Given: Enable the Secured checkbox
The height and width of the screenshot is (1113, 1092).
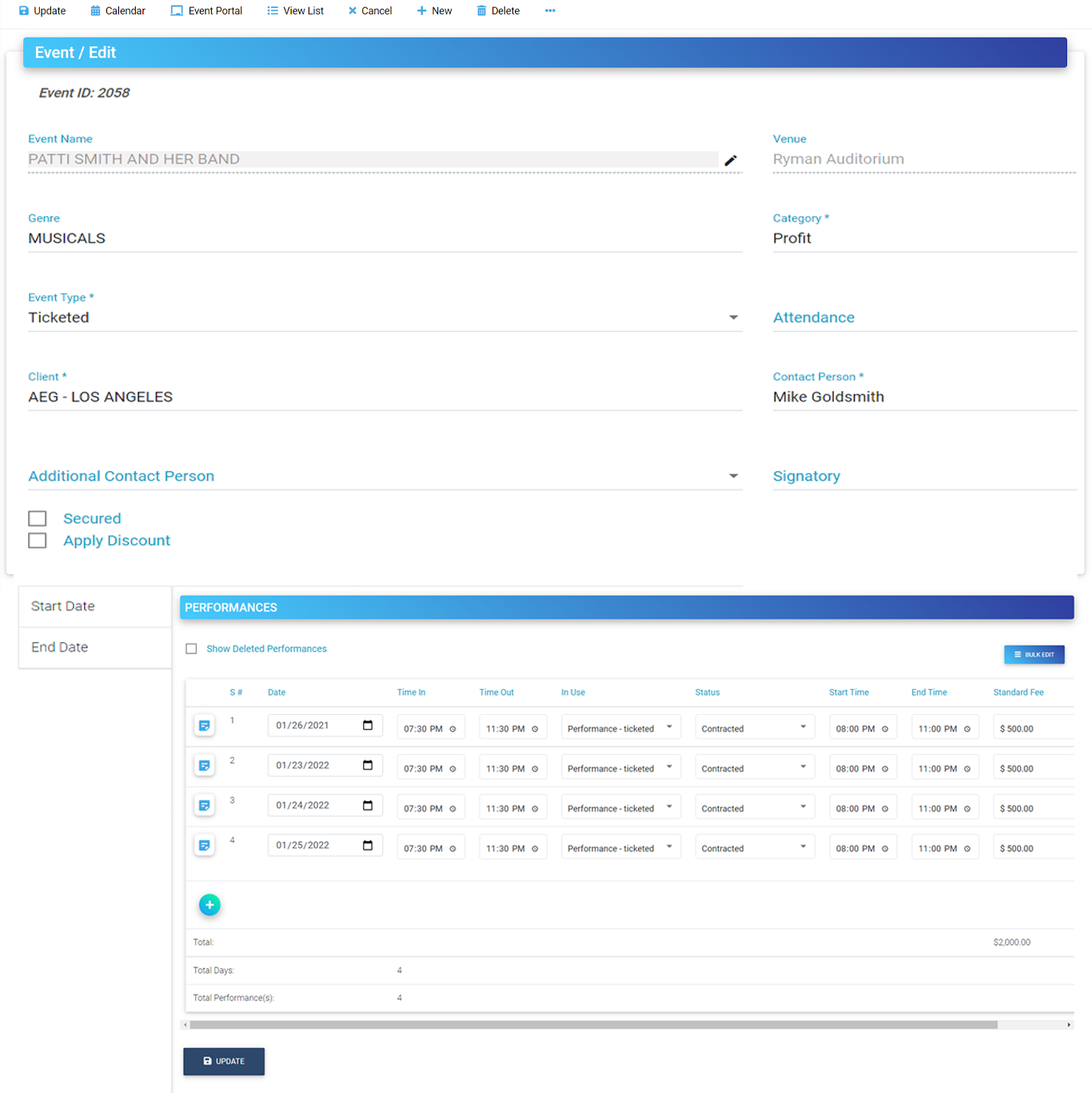Looking at the screenshot, I should [38, 518].
